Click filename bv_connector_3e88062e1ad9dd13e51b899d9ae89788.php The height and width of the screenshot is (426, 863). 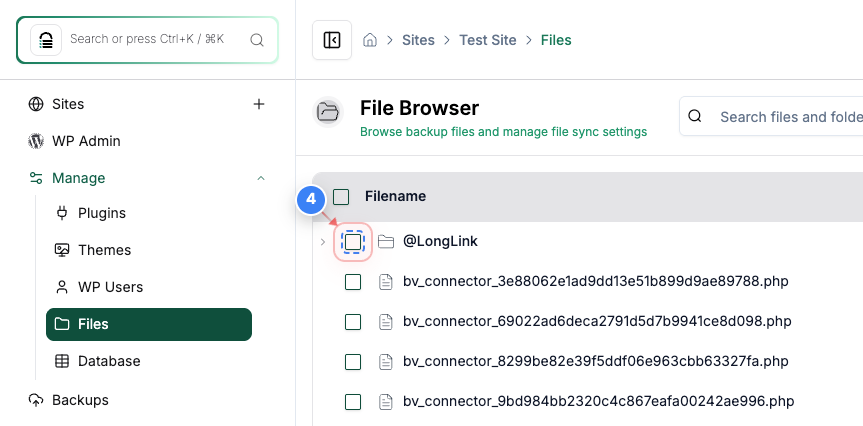(x=596, y=281)
